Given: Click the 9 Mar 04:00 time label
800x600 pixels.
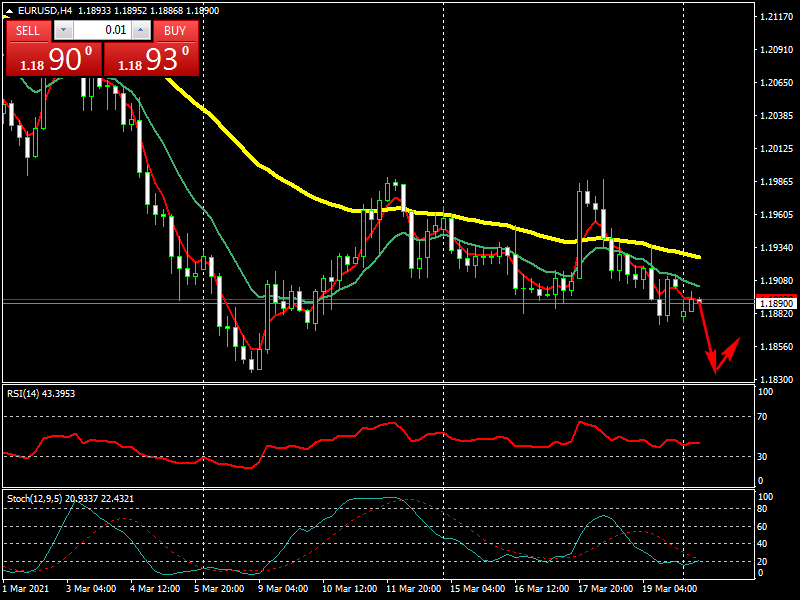Looking at the screenshot, I should point(284,589).
